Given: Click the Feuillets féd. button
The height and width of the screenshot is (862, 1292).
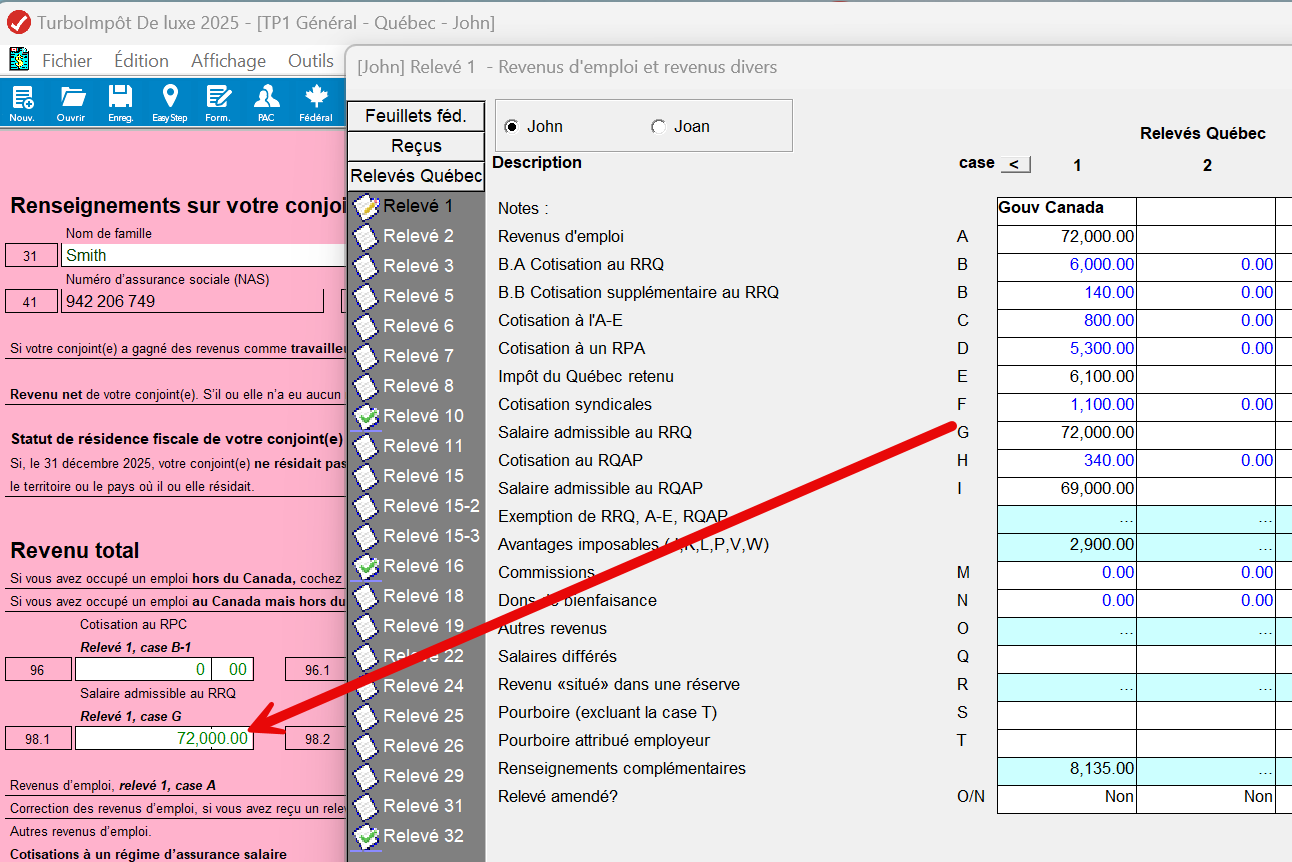Looking at the screenshot, I should [416, 116].
